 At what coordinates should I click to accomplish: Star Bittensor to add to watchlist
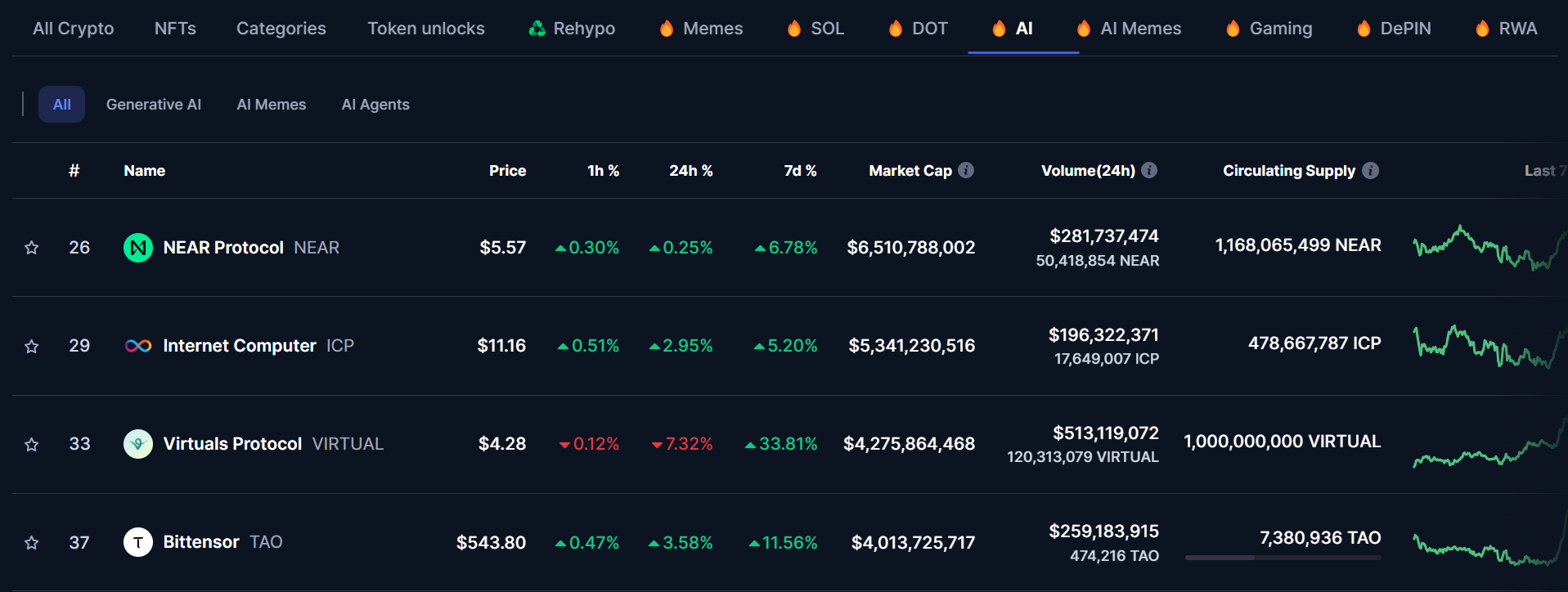click(x=32, y=542)
